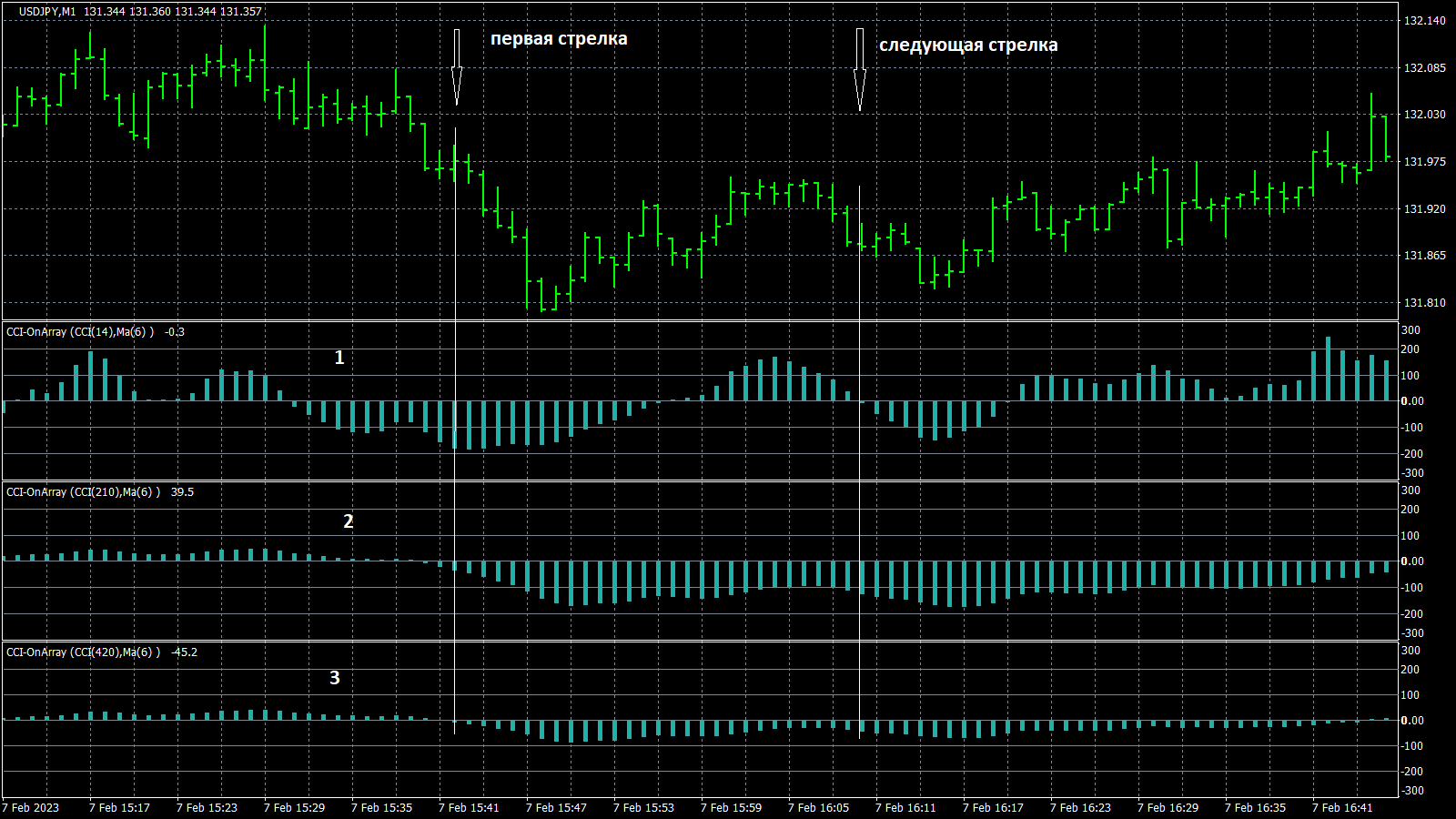Viewport: 1456px width, 819px height.
Task: Click the white arrow beside "следующая стрелка"
Action: [x=859, y=71]
